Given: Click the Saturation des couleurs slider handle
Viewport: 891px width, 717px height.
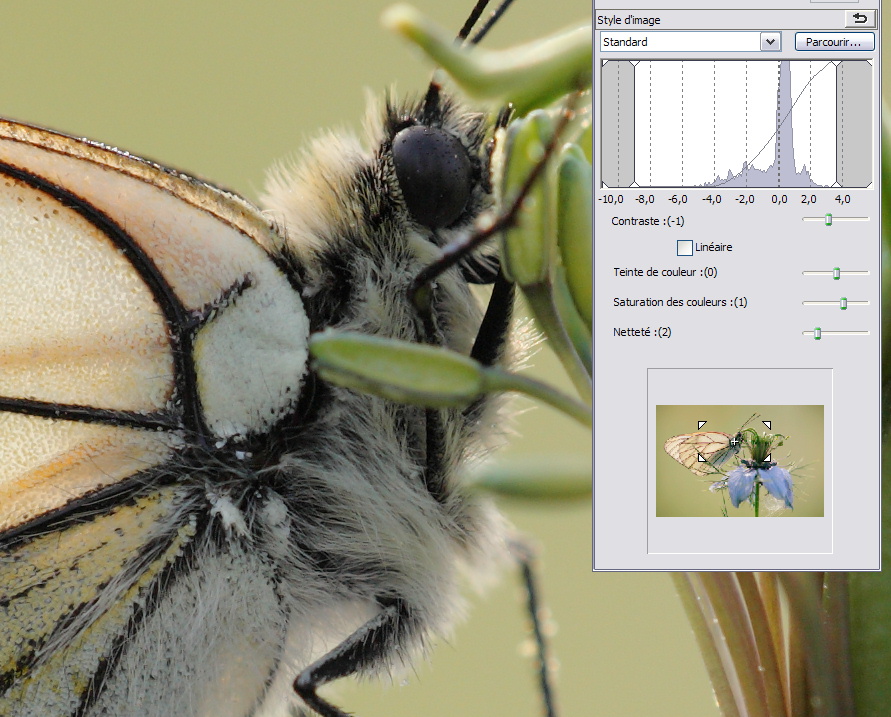Looking at the screenshot, I should coord(843,303).
